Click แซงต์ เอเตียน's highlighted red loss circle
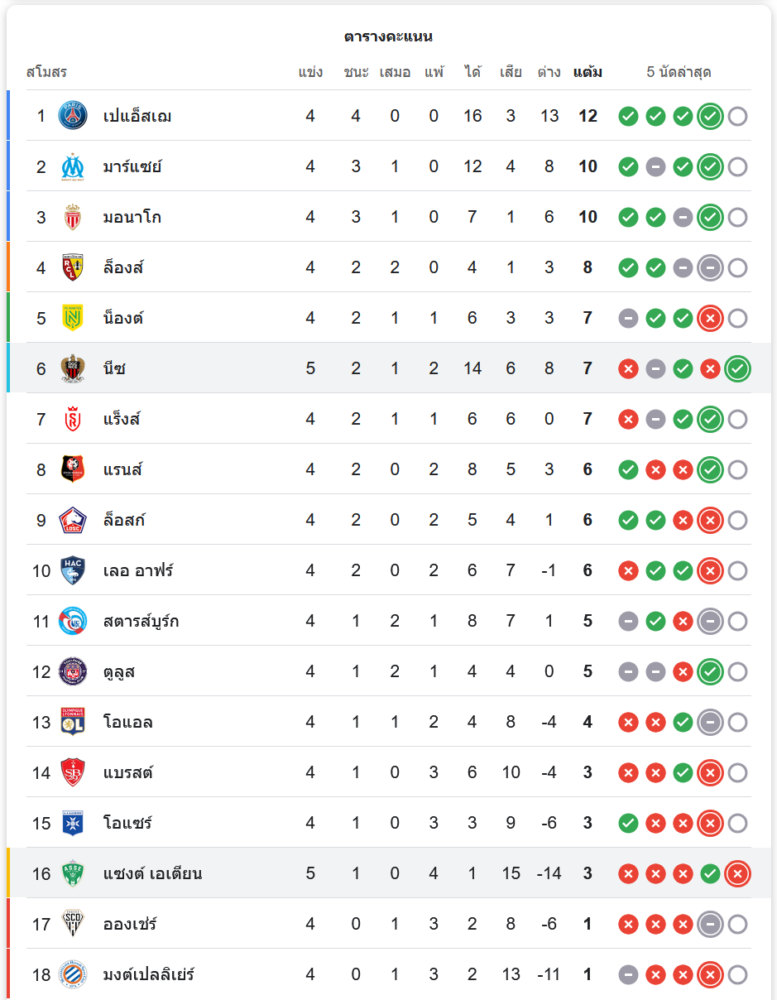This screenshot has width=777, height=1000. click(x=737, y=874)
